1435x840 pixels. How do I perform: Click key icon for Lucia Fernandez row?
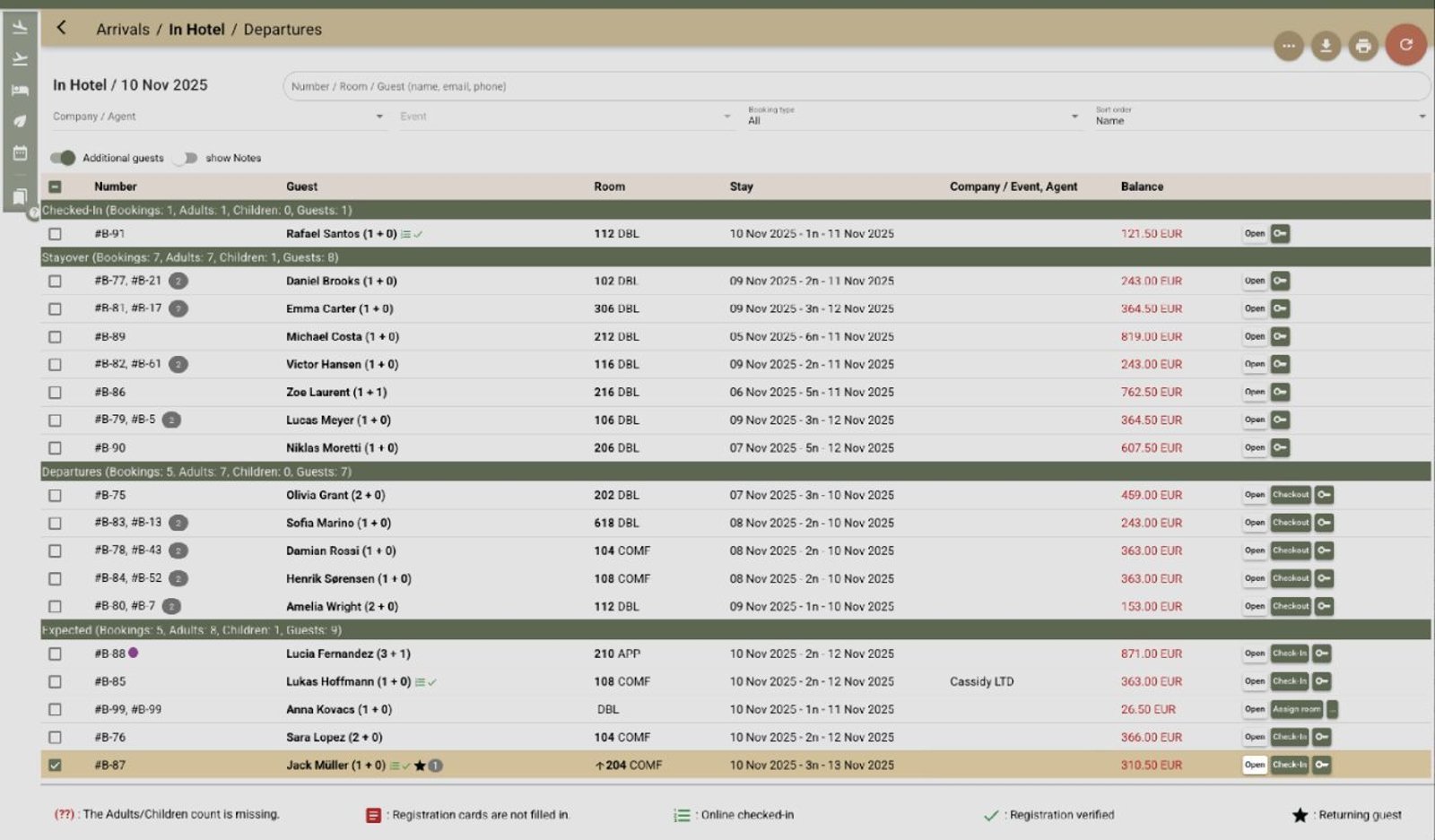coord(1321,654)
